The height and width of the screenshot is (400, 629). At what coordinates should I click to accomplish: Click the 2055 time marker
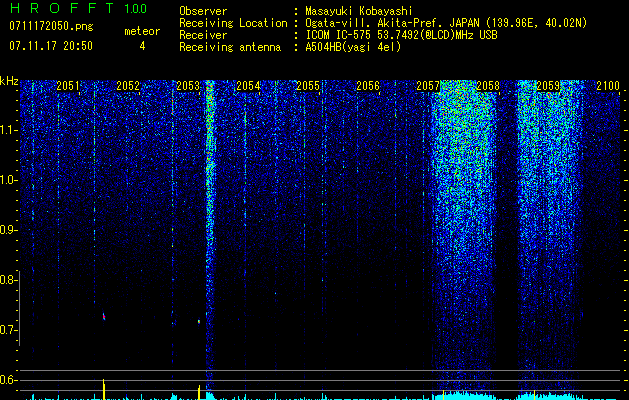[308, 86]
